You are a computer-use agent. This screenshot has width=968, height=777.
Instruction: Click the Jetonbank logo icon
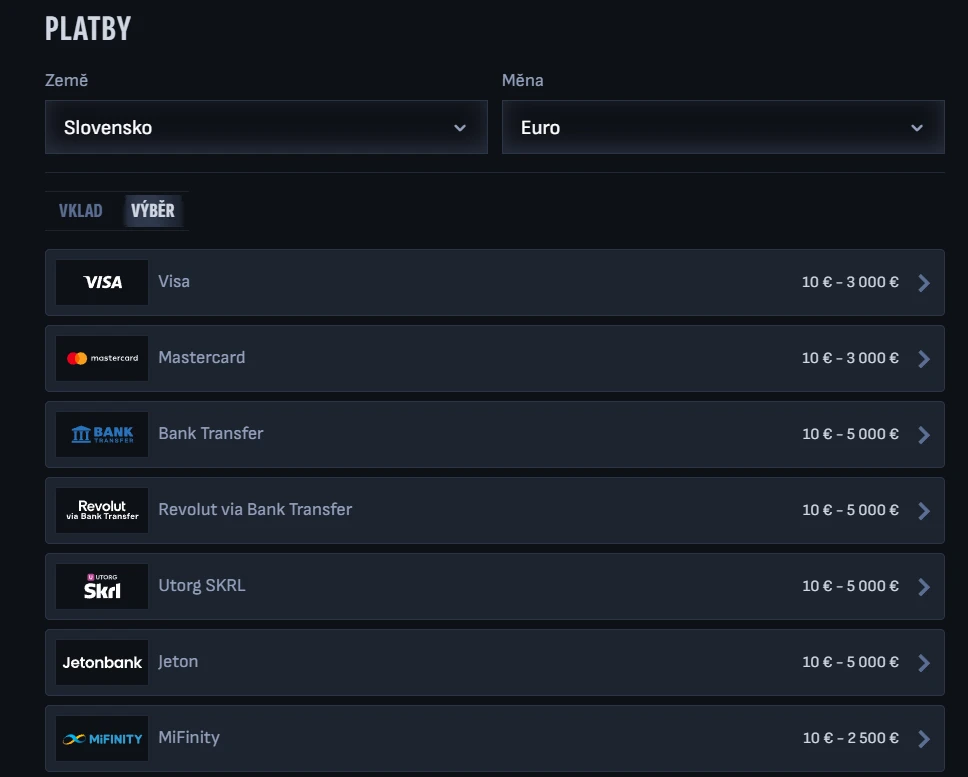102,662
